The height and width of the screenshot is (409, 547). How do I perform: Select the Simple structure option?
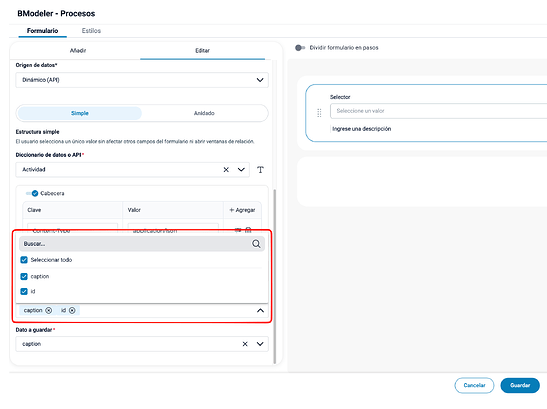click(80, 113)
